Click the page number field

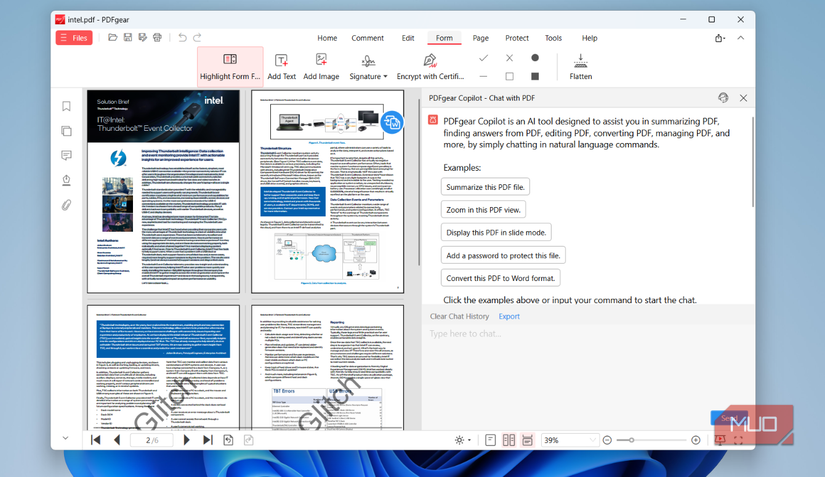[152, 440]
